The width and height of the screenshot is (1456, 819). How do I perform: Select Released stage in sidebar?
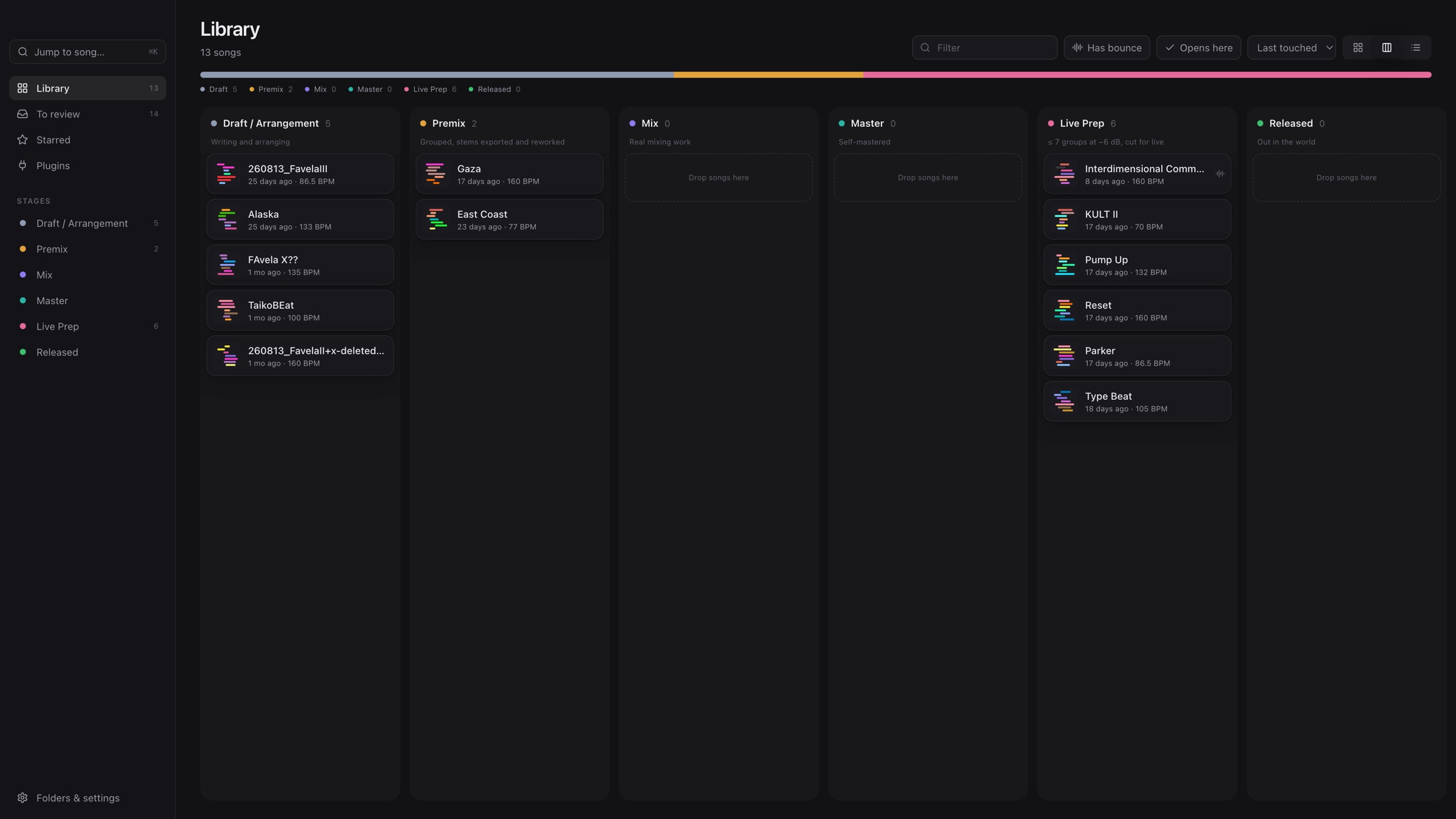[87, 352]
